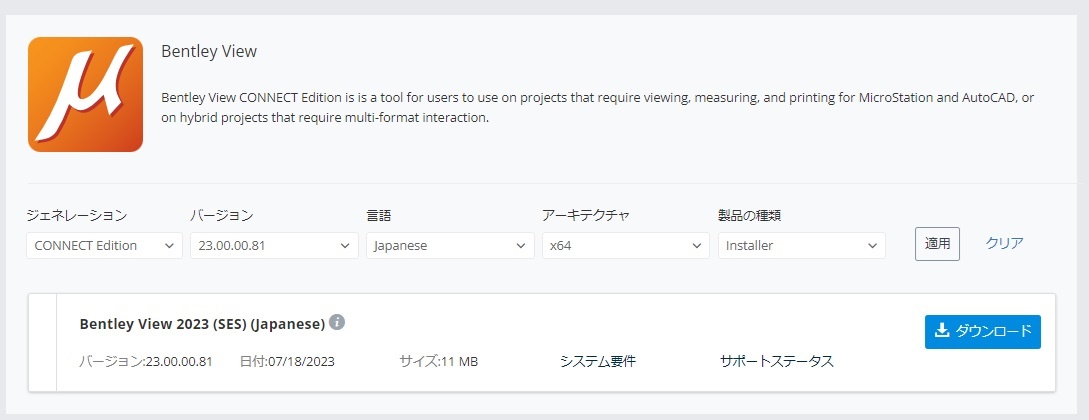Click the Bentley View CONNECT Edition description paragraph
This screenshot has width=1089, height=420.
(x=597, y=108)
